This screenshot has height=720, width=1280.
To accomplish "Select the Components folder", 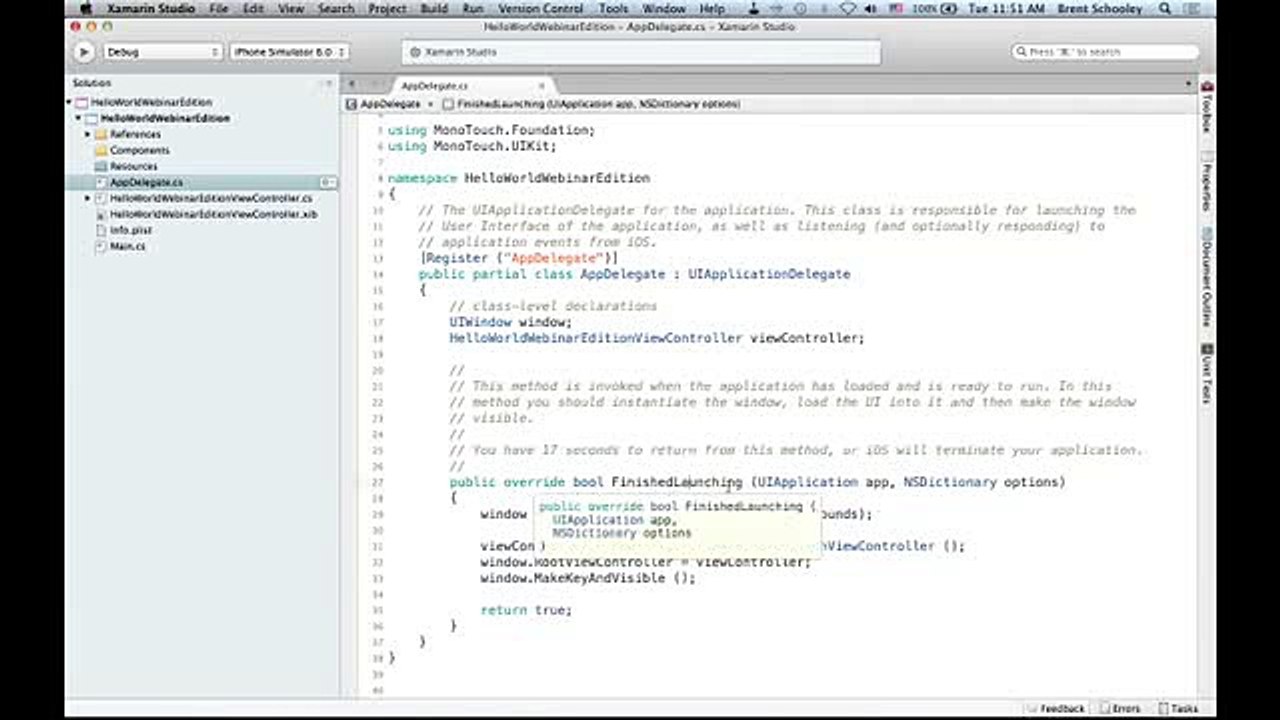I will (139, 150).
